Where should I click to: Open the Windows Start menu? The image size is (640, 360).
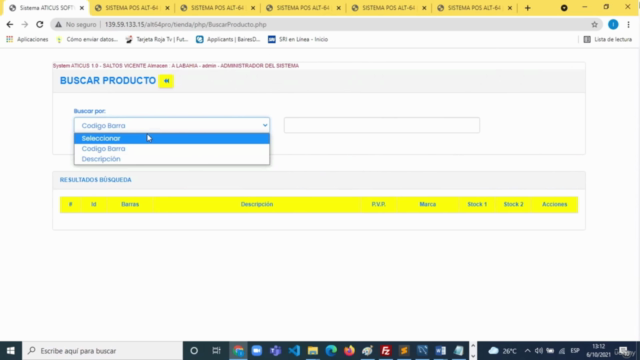pos(11,351)
